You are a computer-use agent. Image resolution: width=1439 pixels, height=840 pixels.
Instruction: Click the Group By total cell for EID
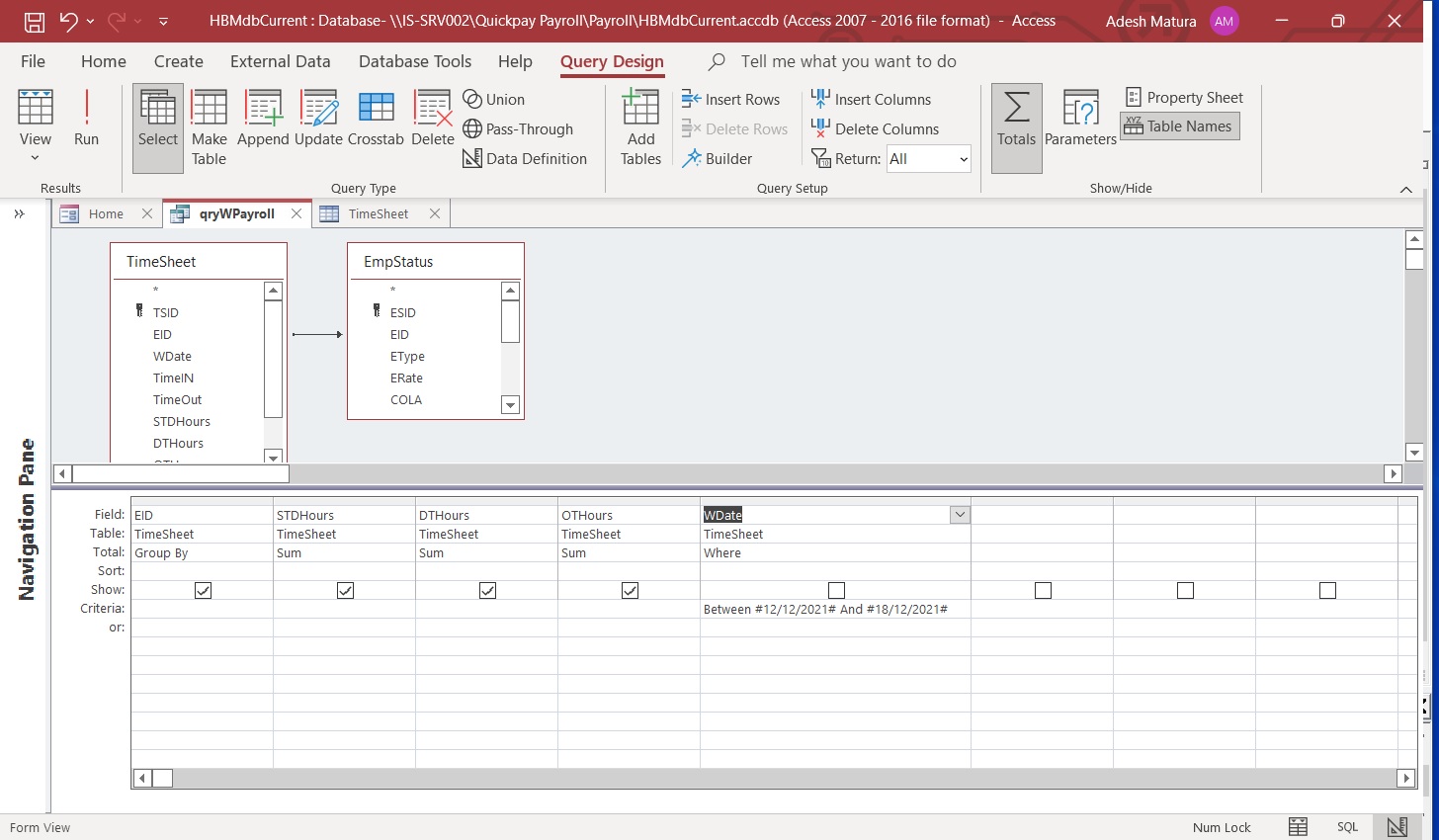pyautogui.click(x=202, y=553)
